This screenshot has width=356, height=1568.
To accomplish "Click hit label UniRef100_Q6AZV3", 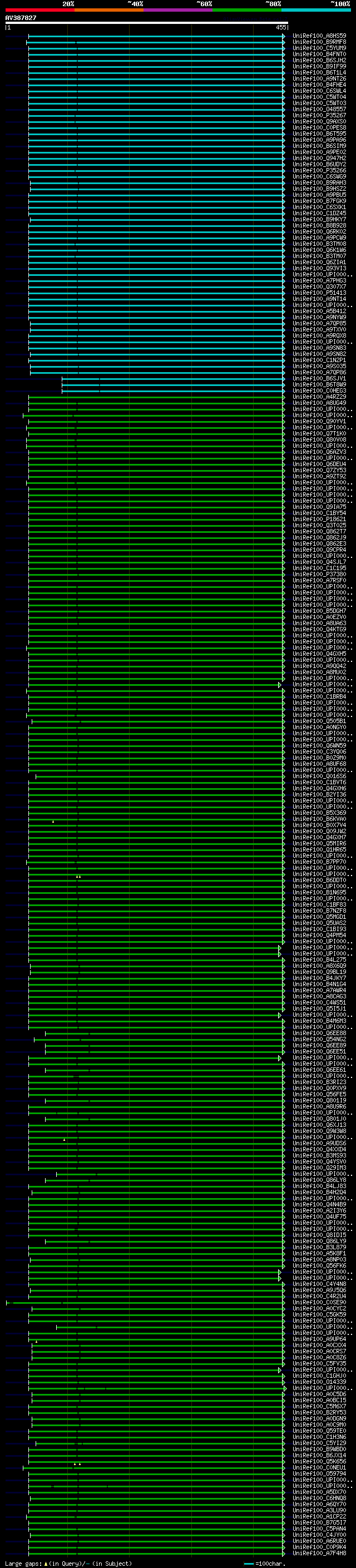I will pyautogui.click(x=319, y=452).
